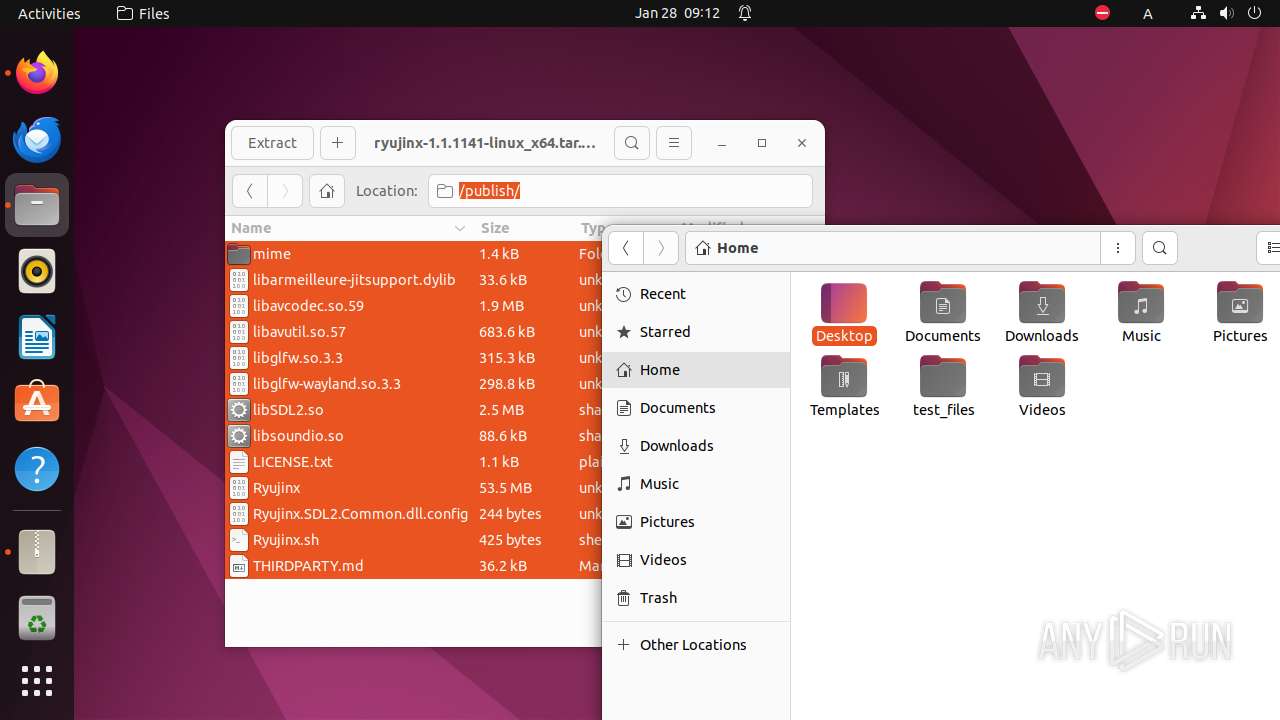Open Music in Files sidebar
Image resolution: width=1280 pixels, height=720 pixels.
click(x=696, y=484)
